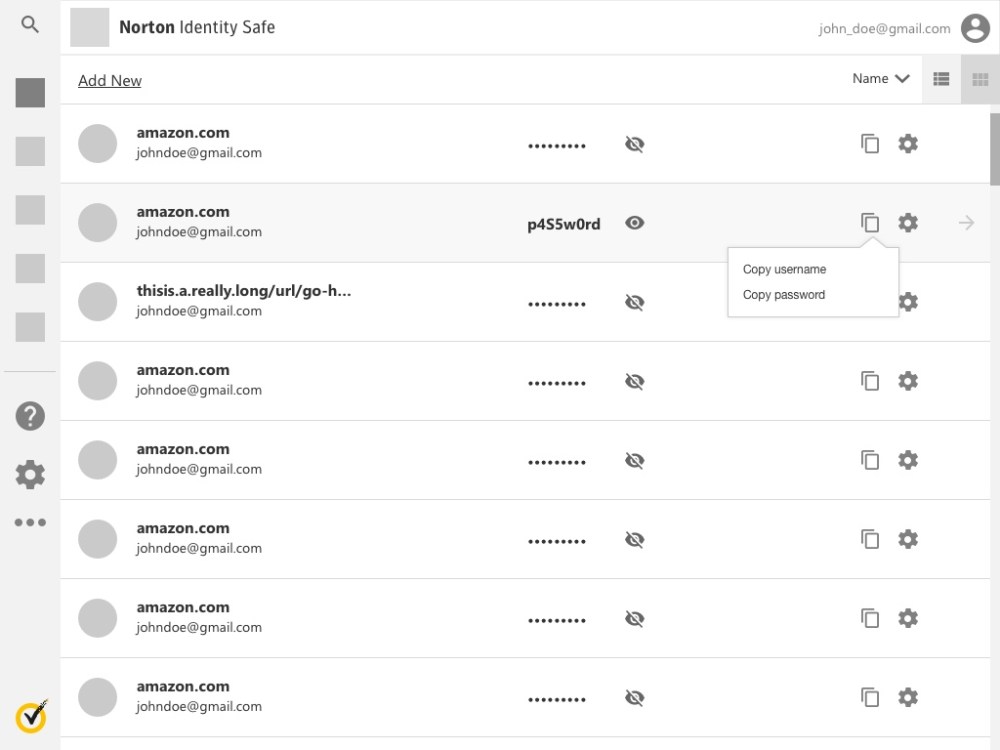Switch to list view layout
The width and height of the screenshot is (1000, 750).
pos(941,79)
